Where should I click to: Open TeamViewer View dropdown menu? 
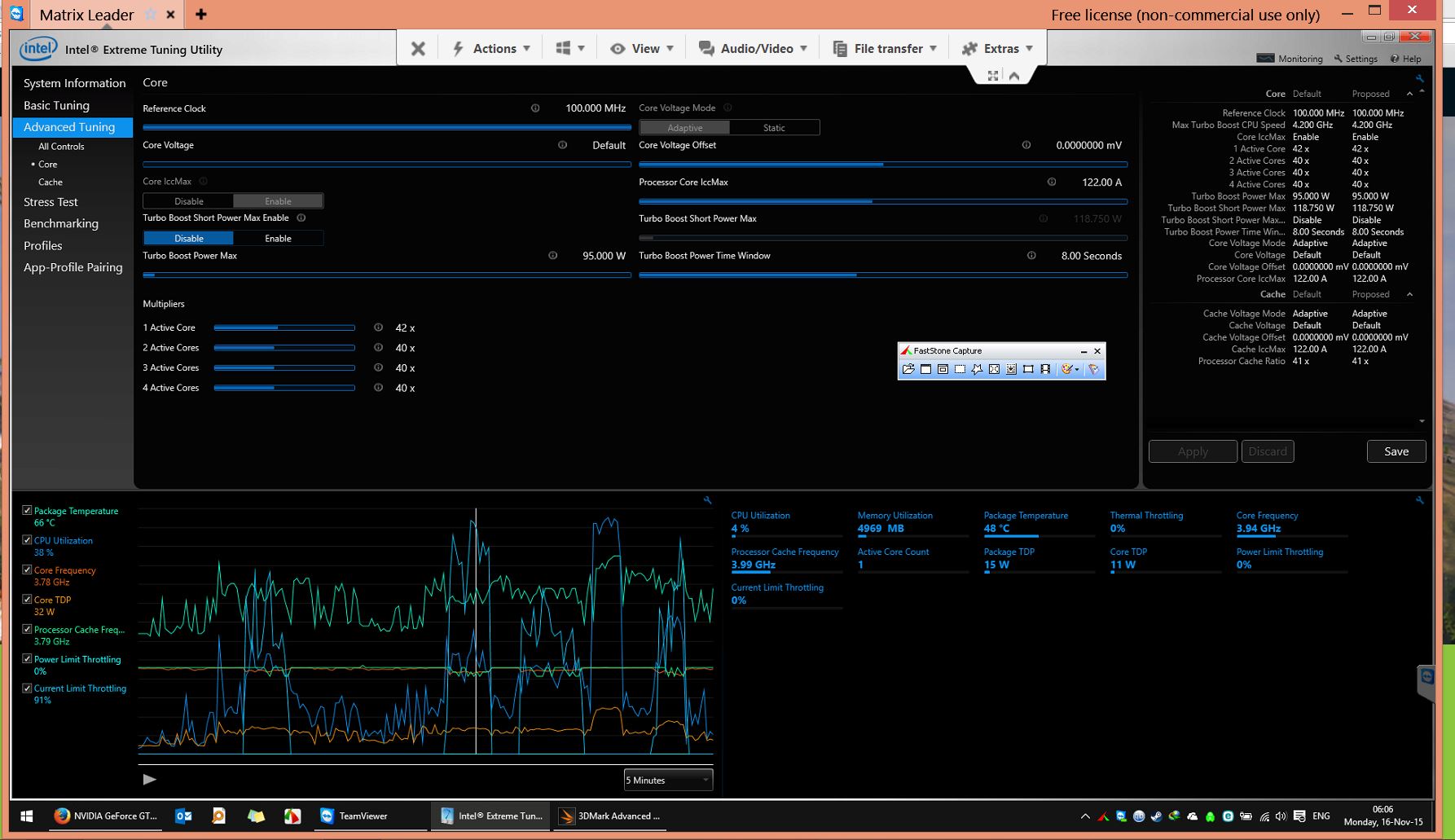point(642,49)
